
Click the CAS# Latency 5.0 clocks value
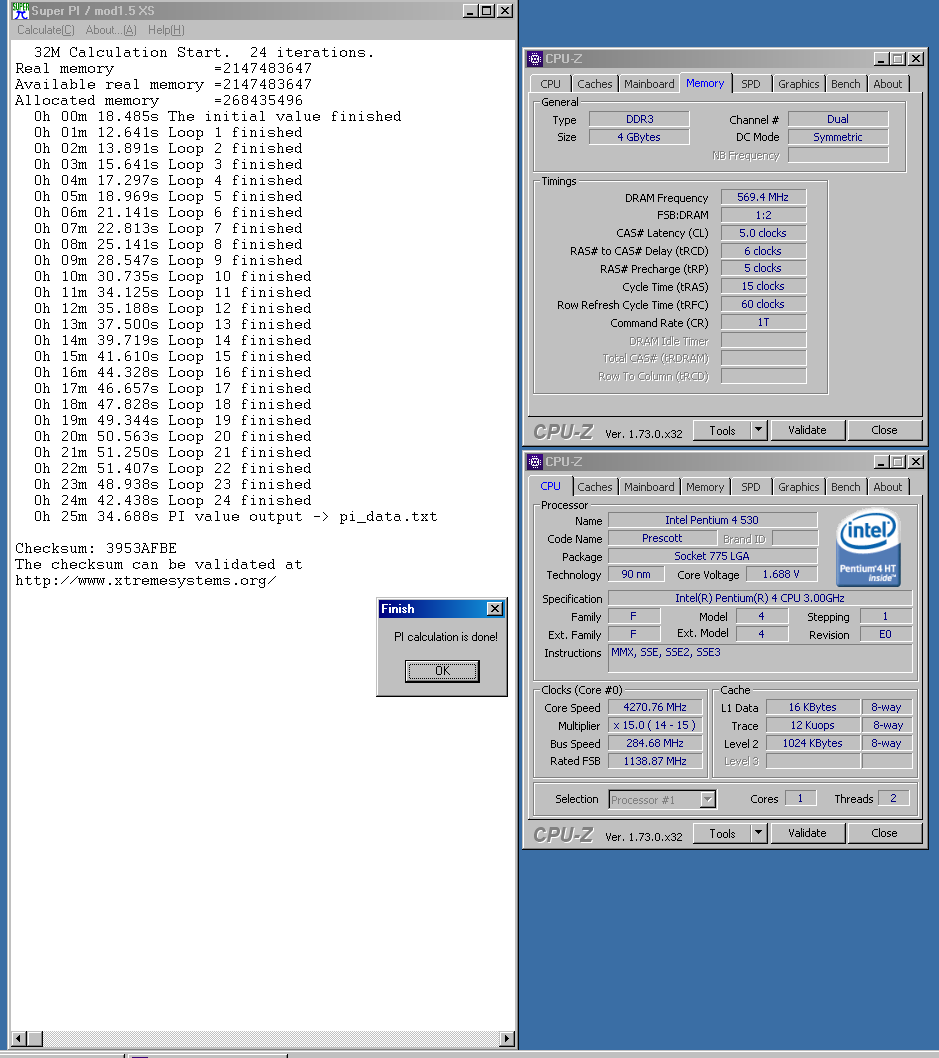pyautogui.click(x=763, y=233)
